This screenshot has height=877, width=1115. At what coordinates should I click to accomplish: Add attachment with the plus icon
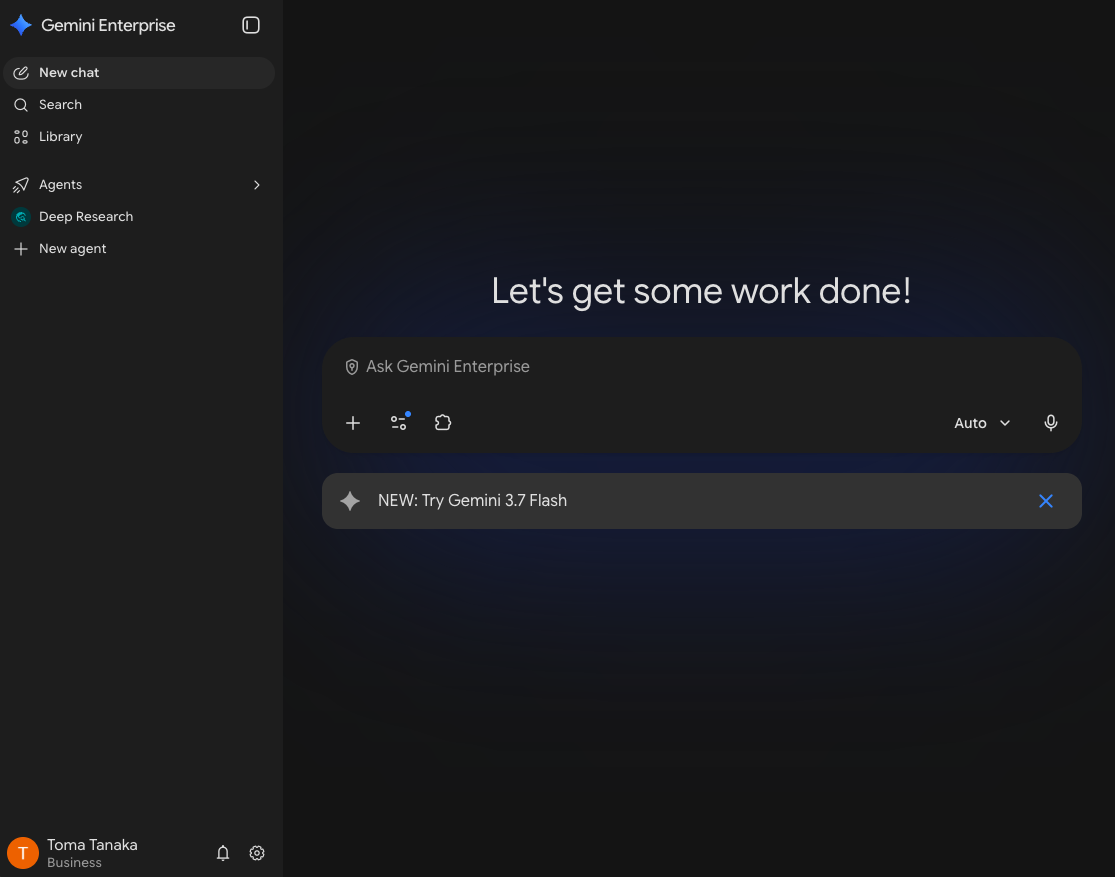(x=353, y=423)
